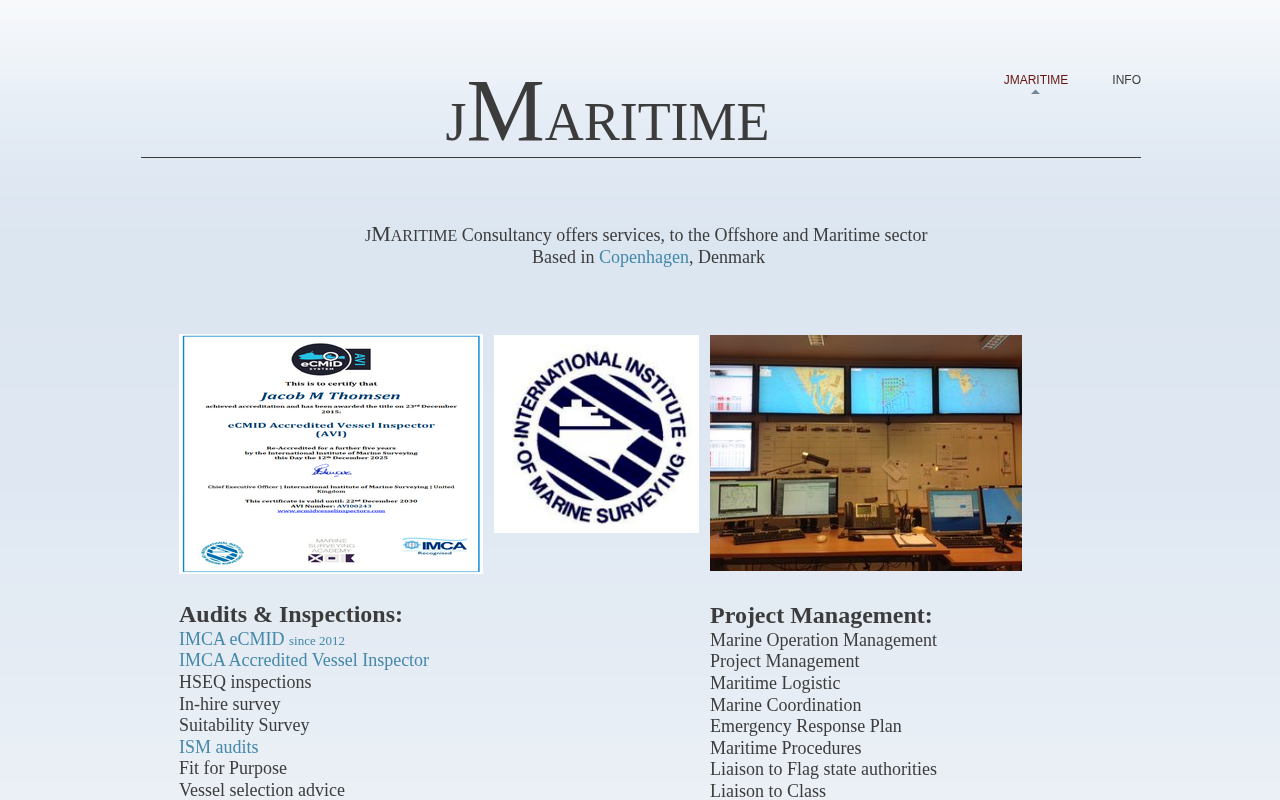The height and width of the screenshot is (800, 1280).
Task: View the control room photo
Action: 866,453
